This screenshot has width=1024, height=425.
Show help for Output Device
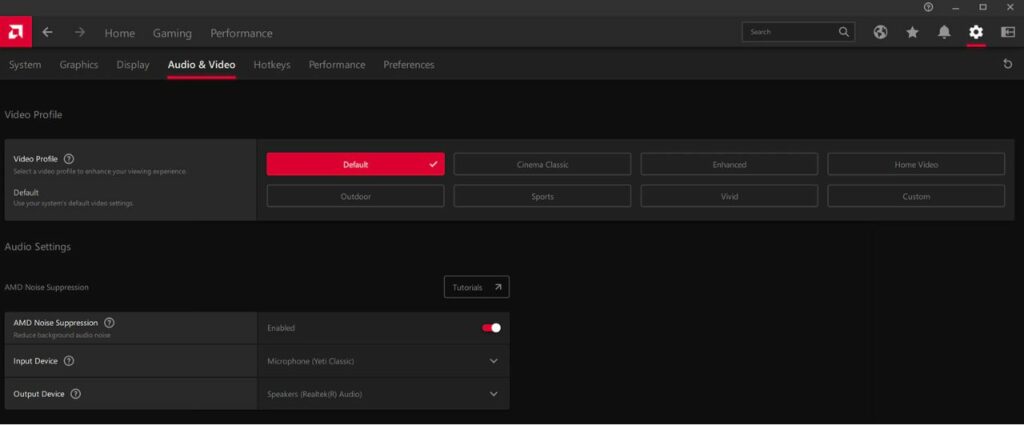(75, 394)
